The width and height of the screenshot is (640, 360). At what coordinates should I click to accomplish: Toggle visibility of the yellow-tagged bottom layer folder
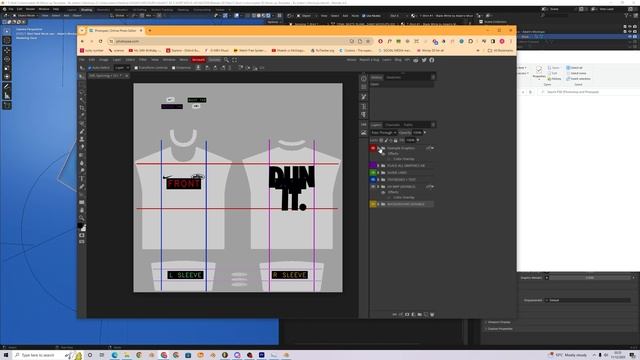(x=373, y=204)
